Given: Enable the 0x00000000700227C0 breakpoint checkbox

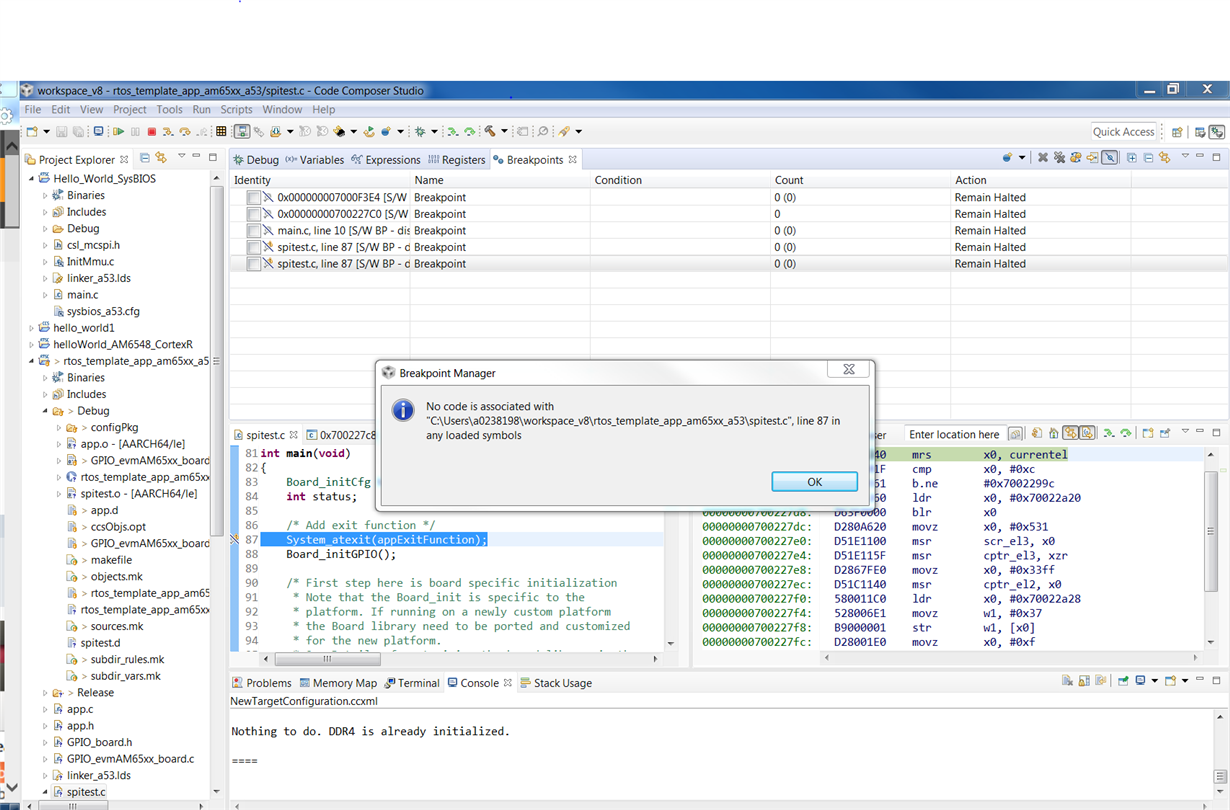Looking at the screenshot, I should click(x=254, y=214).
